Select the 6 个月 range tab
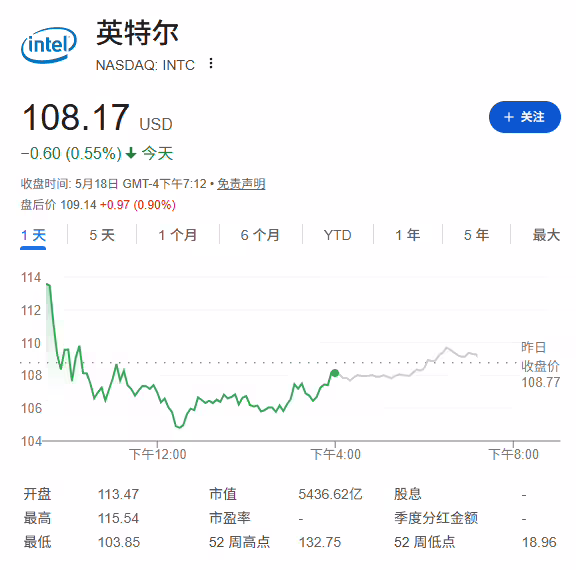The width and height of the screenshot is (576, 570). coord(260,235)
